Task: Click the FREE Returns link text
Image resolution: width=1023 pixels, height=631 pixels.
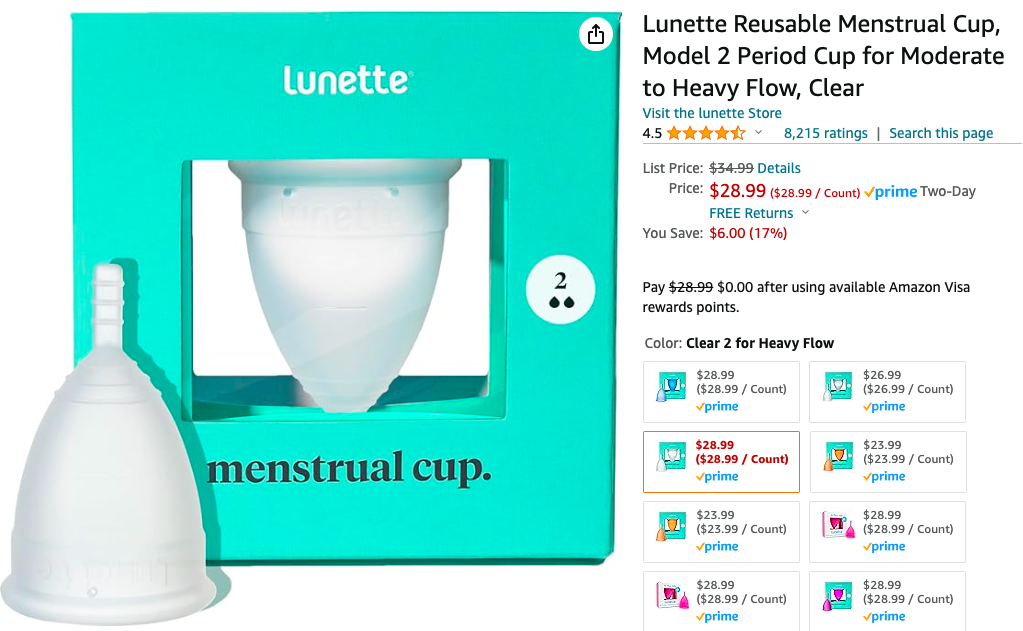Action: [x=751, y=213]
